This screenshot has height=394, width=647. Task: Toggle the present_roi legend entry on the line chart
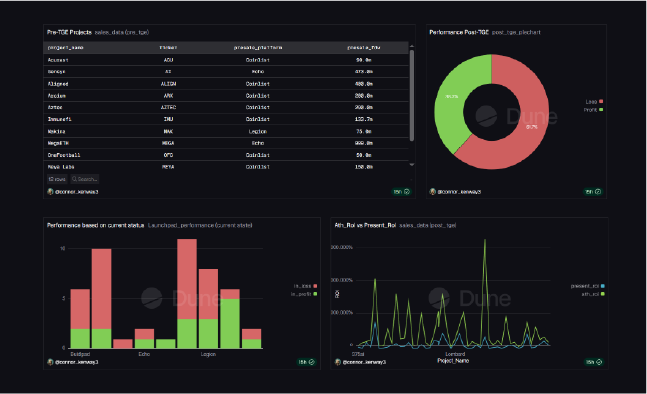pyautogui.click(x=588, y=286)
